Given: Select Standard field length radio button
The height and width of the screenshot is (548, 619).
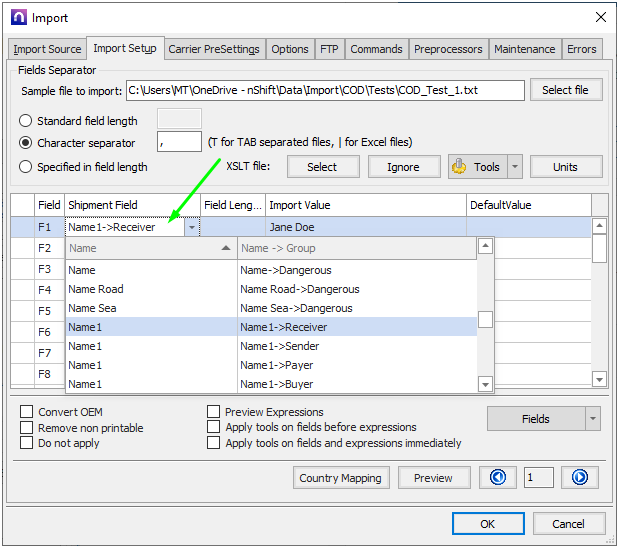Looking at the screenshot, I should 26,121.
